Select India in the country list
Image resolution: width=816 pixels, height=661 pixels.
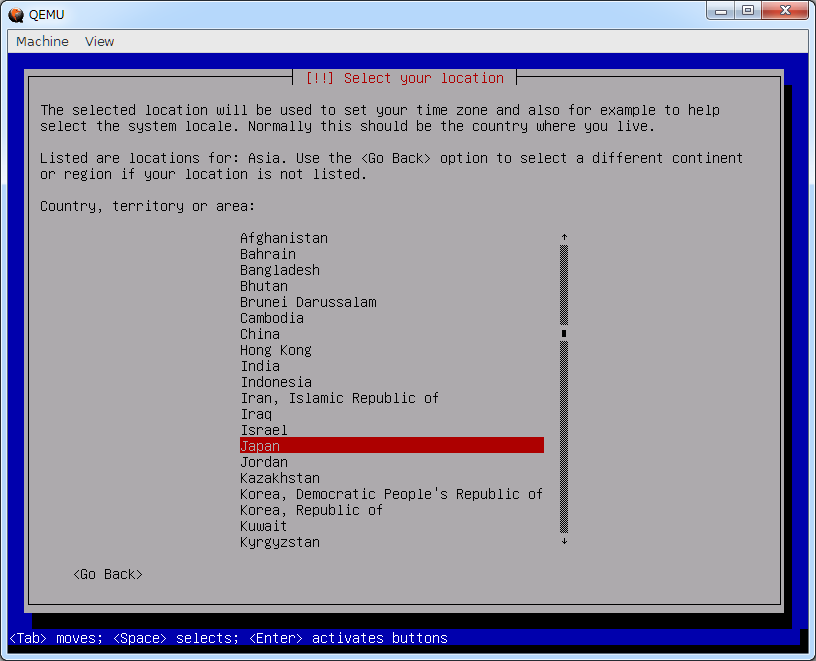click(x=260, y=366)
